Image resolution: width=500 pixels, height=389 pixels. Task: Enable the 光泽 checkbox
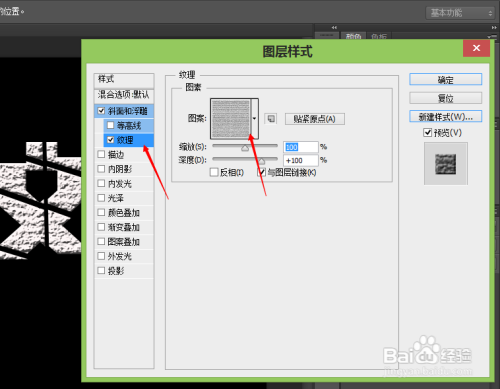click(101, 198)
